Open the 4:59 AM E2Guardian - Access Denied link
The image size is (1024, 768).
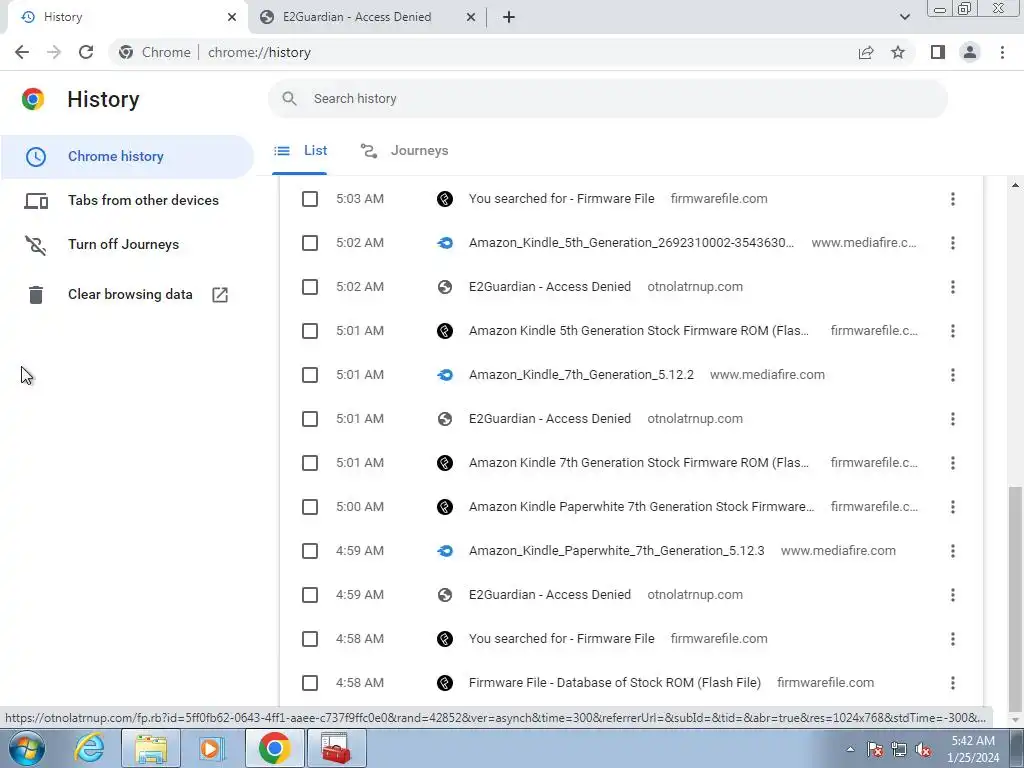click(550, 595)
